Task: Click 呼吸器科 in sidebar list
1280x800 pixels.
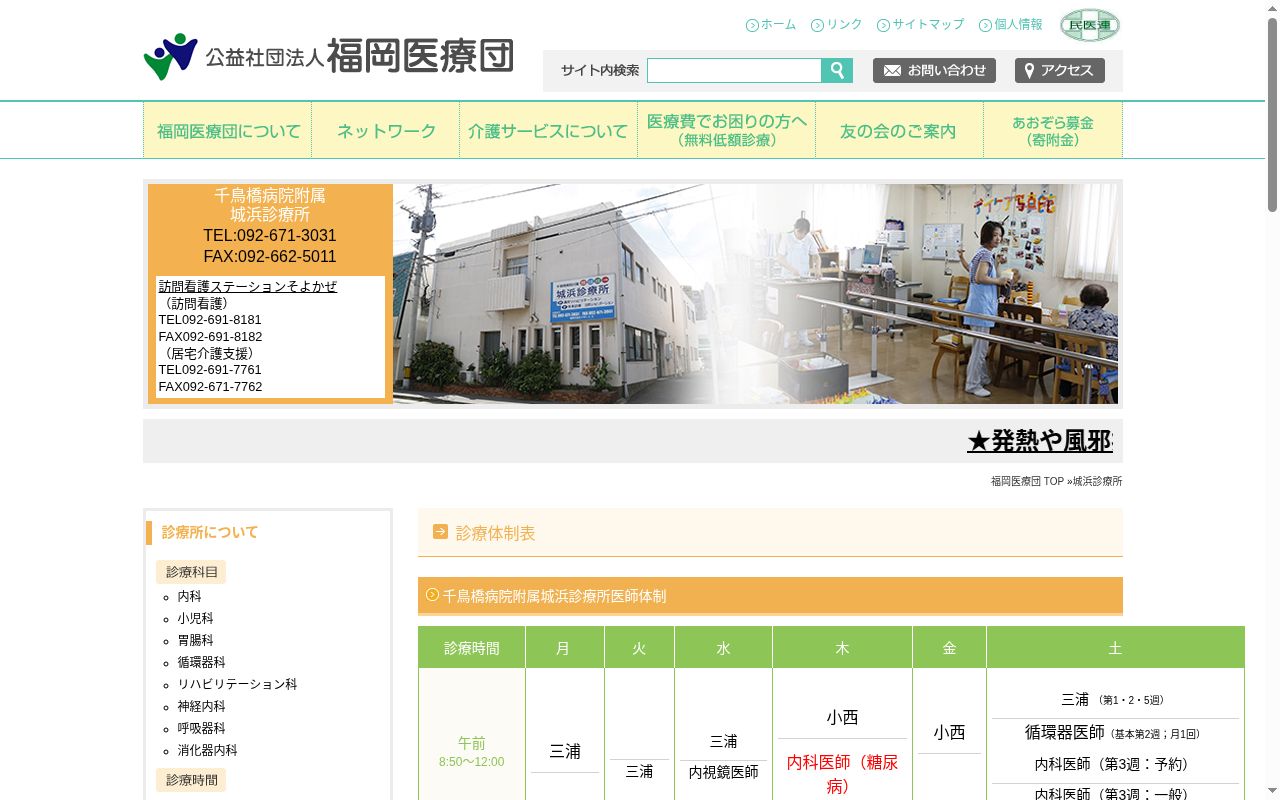Action: tap(201, 728)
